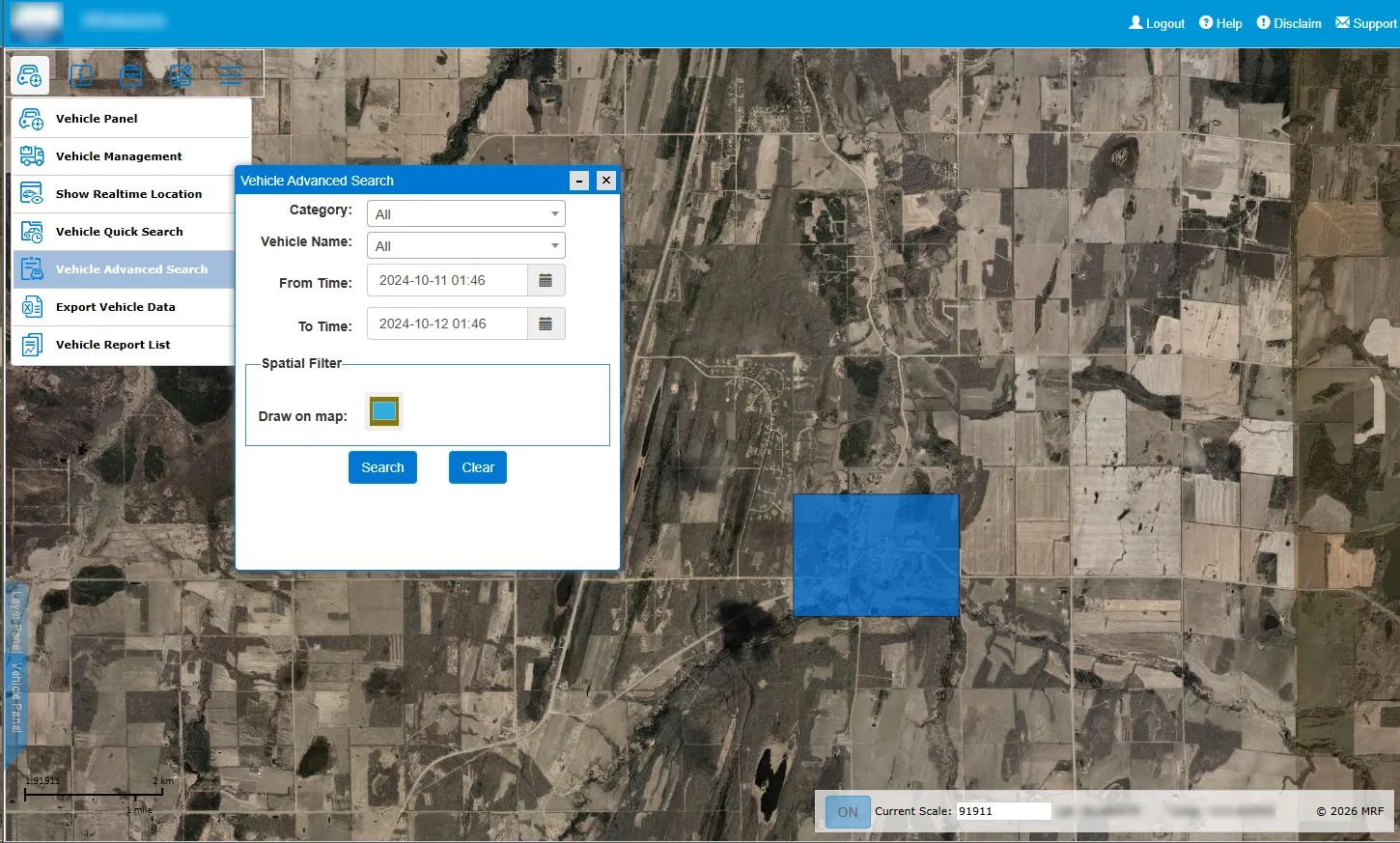Select the draw rectangle on map tool

point(384,411)
